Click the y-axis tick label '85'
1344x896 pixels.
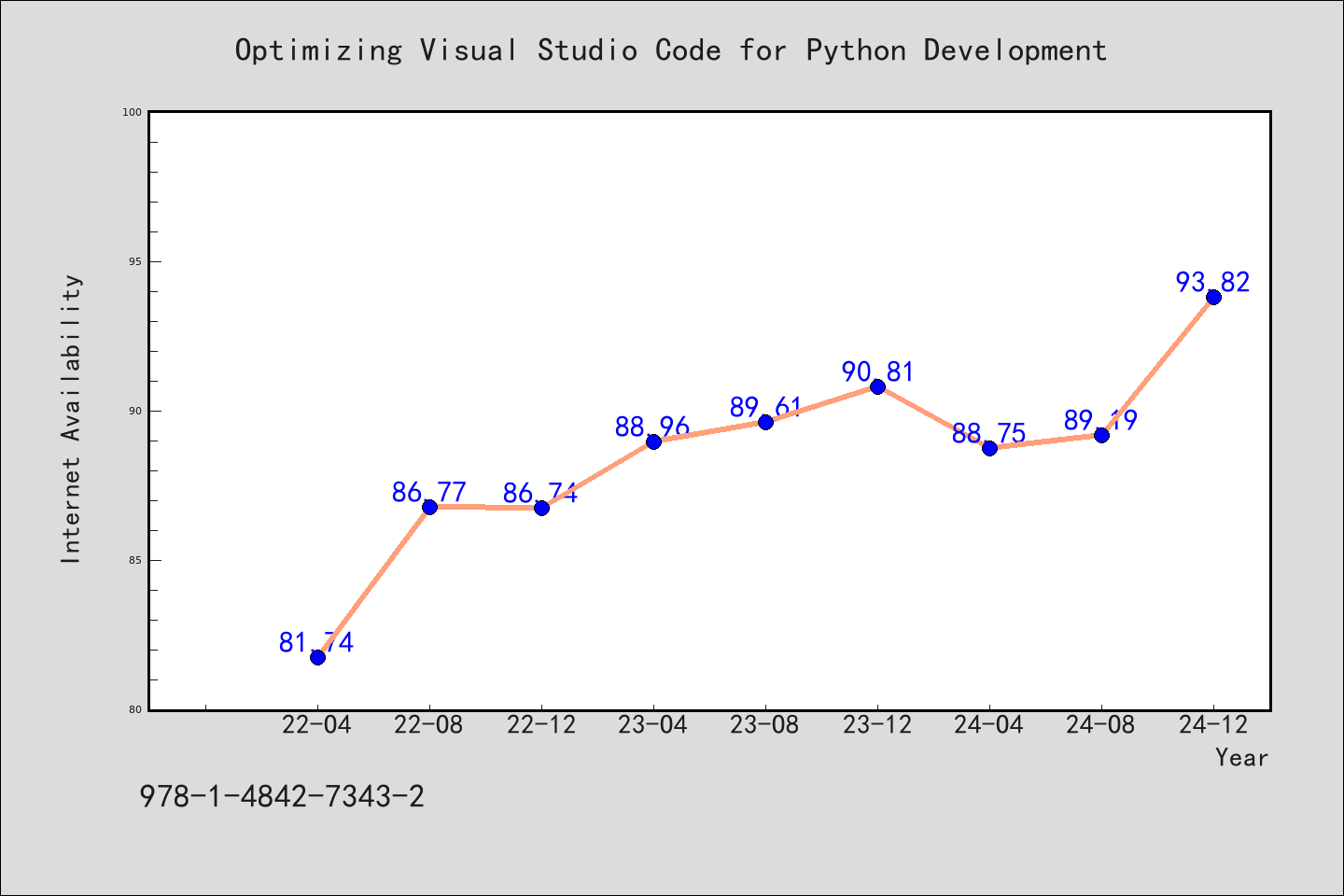tap(135, 560)
